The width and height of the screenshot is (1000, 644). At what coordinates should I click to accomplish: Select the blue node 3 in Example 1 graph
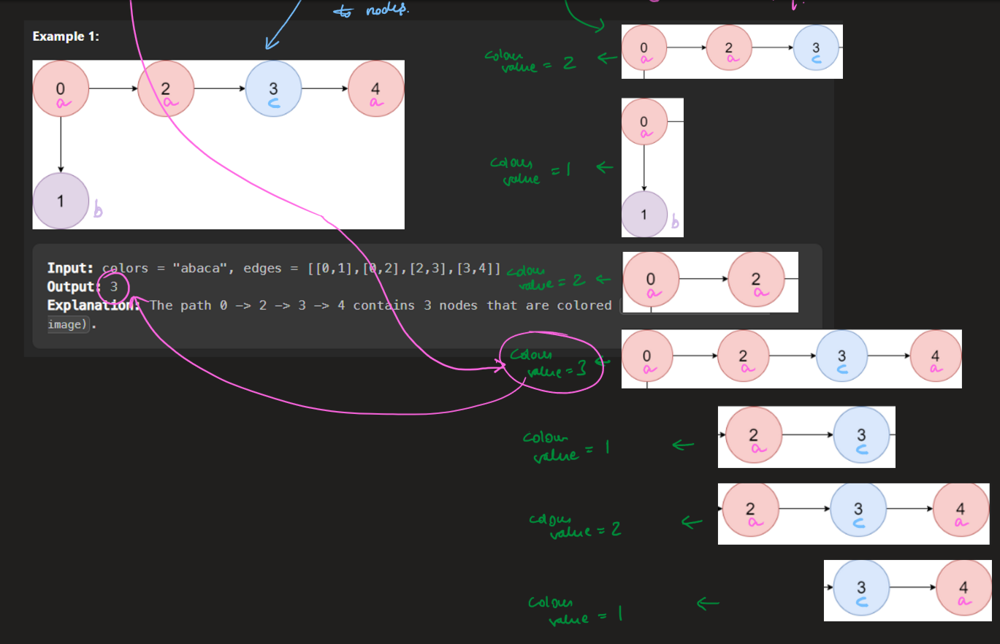[272, 93]
